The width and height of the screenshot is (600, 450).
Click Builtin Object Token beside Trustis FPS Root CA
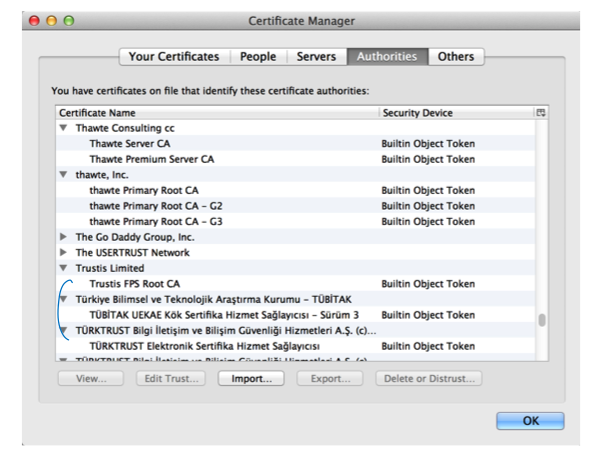[428, 284]
